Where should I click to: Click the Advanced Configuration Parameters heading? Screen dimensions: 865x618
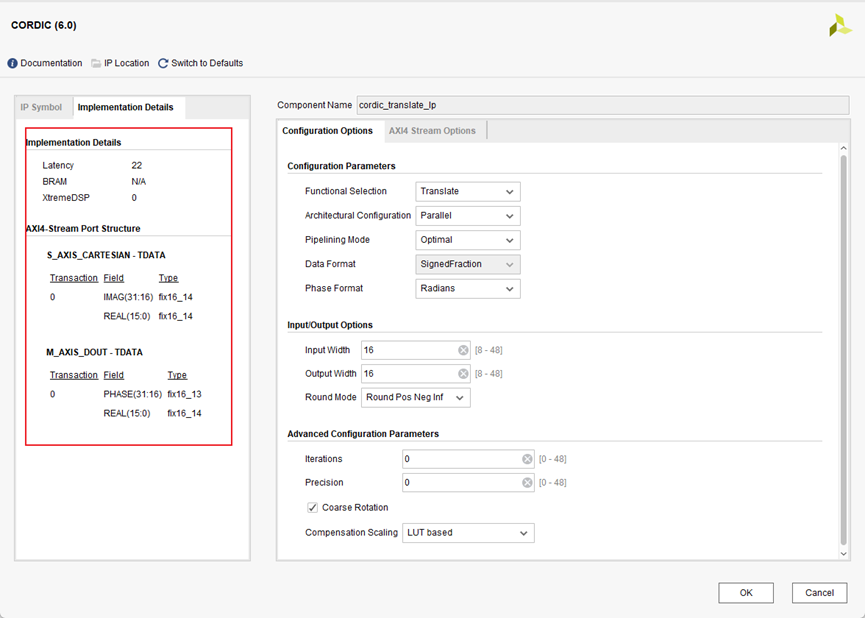[363, 434]
